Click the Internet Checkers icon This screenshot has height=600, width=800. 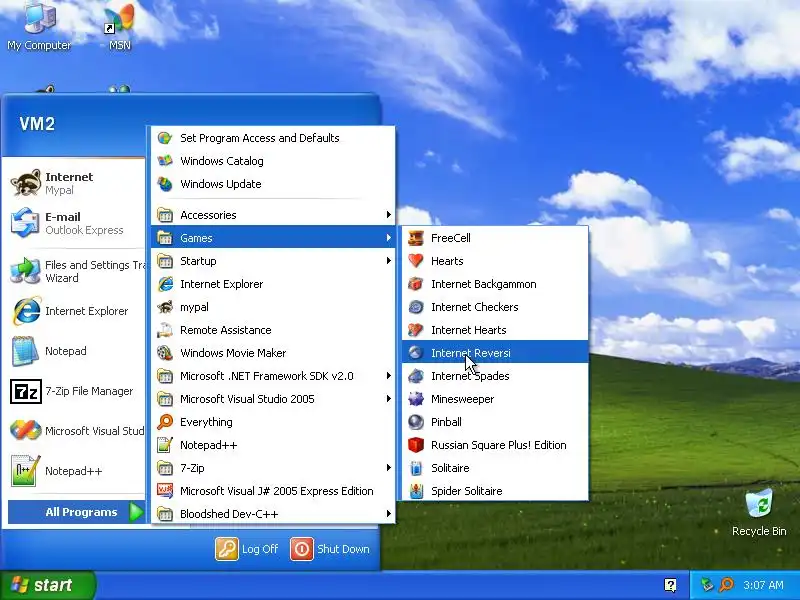(416, 307)
